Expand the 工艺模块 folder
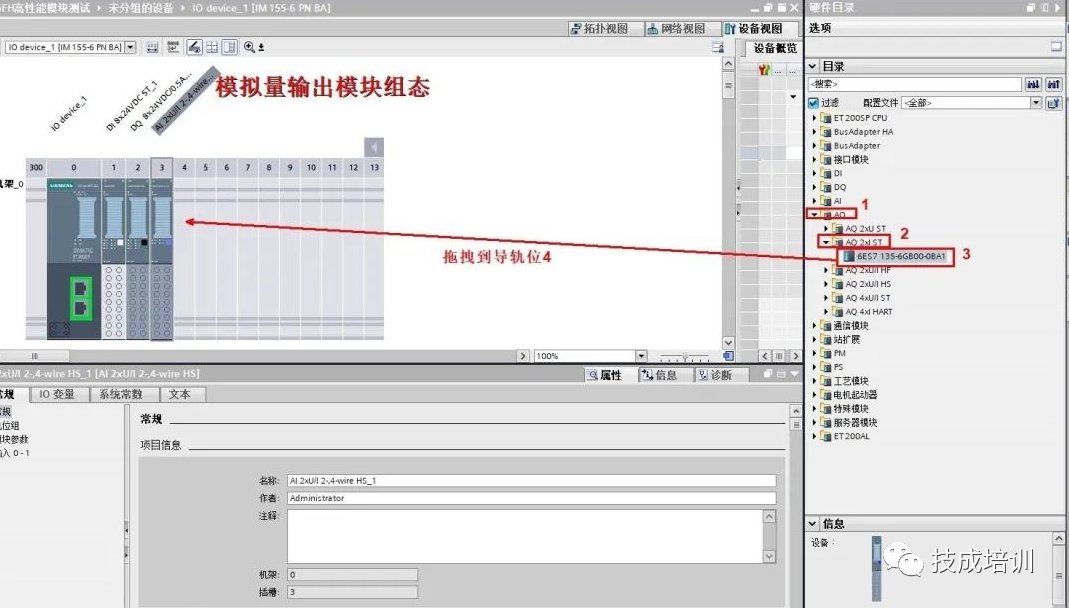 [x=814, y=381]
